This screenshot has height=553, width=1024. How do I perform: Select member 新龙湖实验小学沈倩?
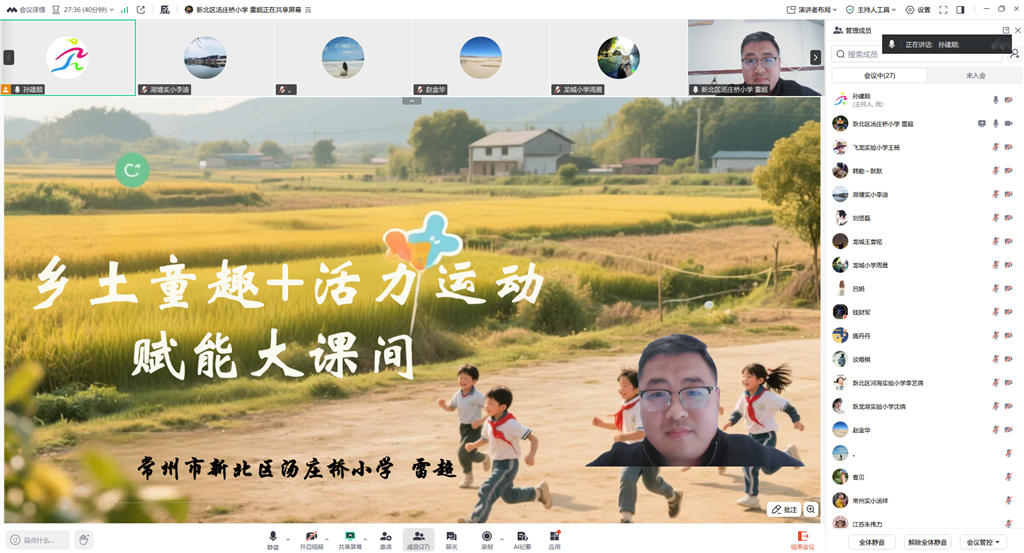tap(923, 406)
